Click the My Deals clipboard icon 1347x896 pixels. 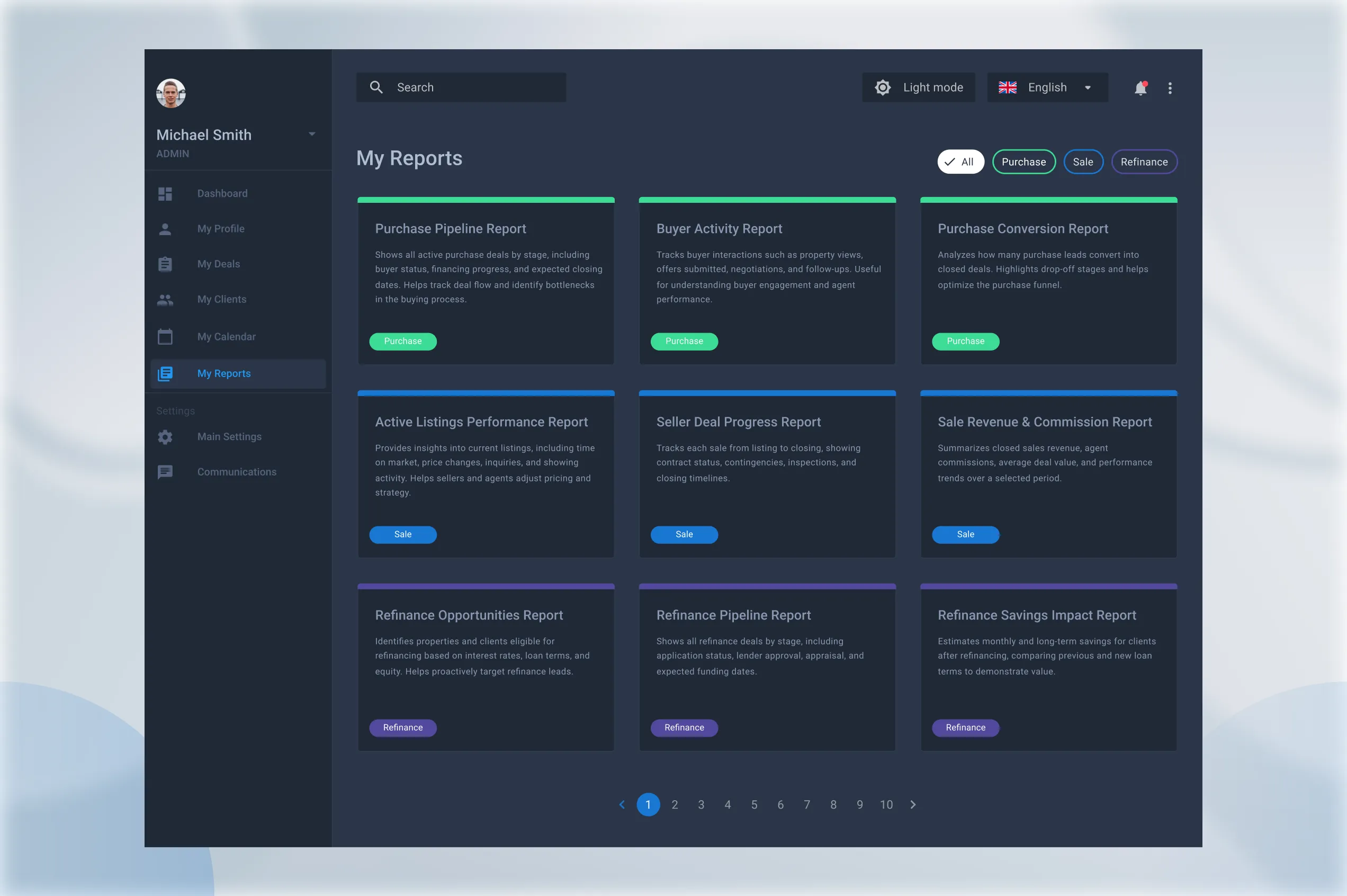[165, 264]
